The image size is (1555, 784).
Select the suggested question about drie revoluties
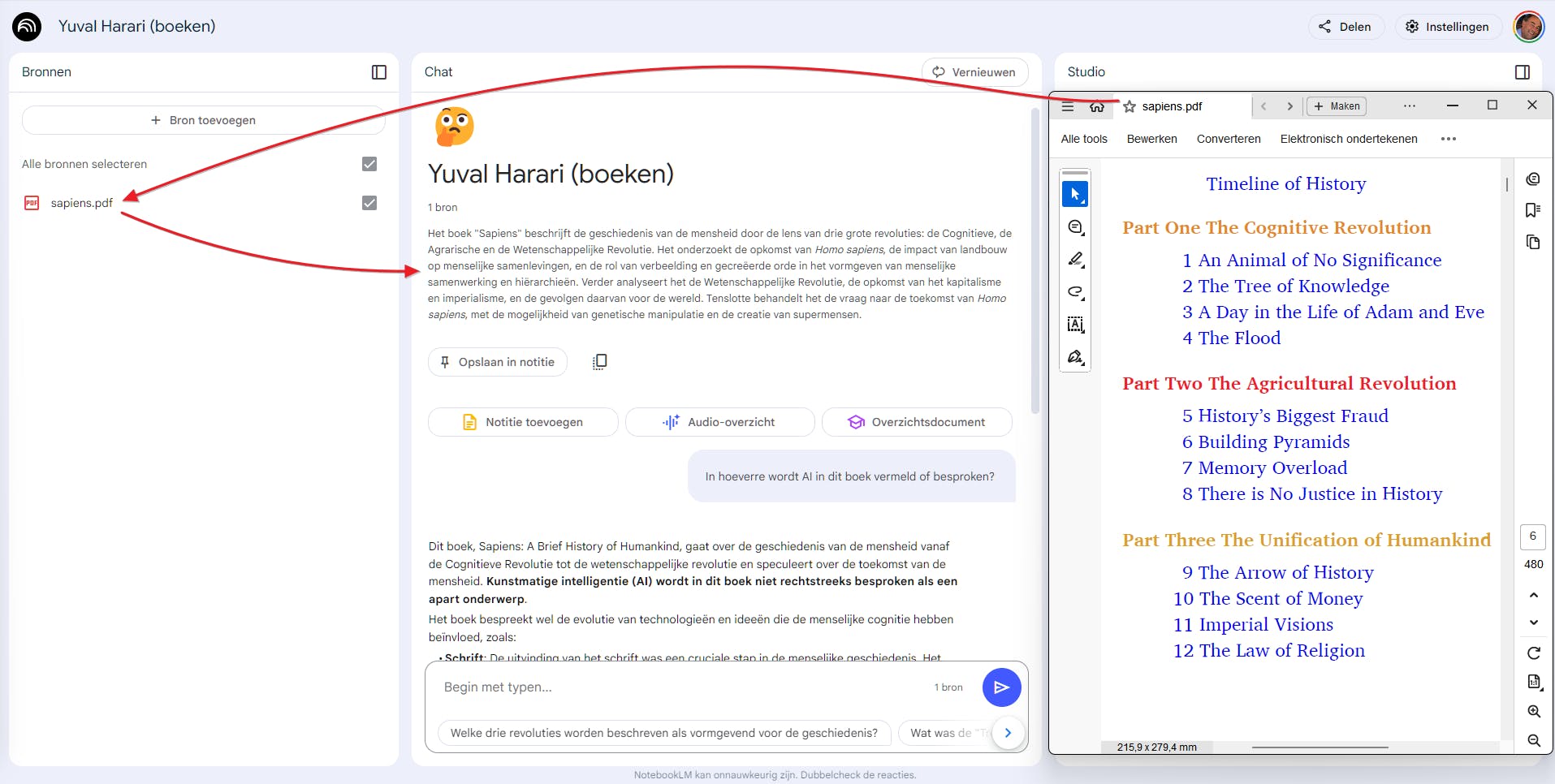point(664,733)
